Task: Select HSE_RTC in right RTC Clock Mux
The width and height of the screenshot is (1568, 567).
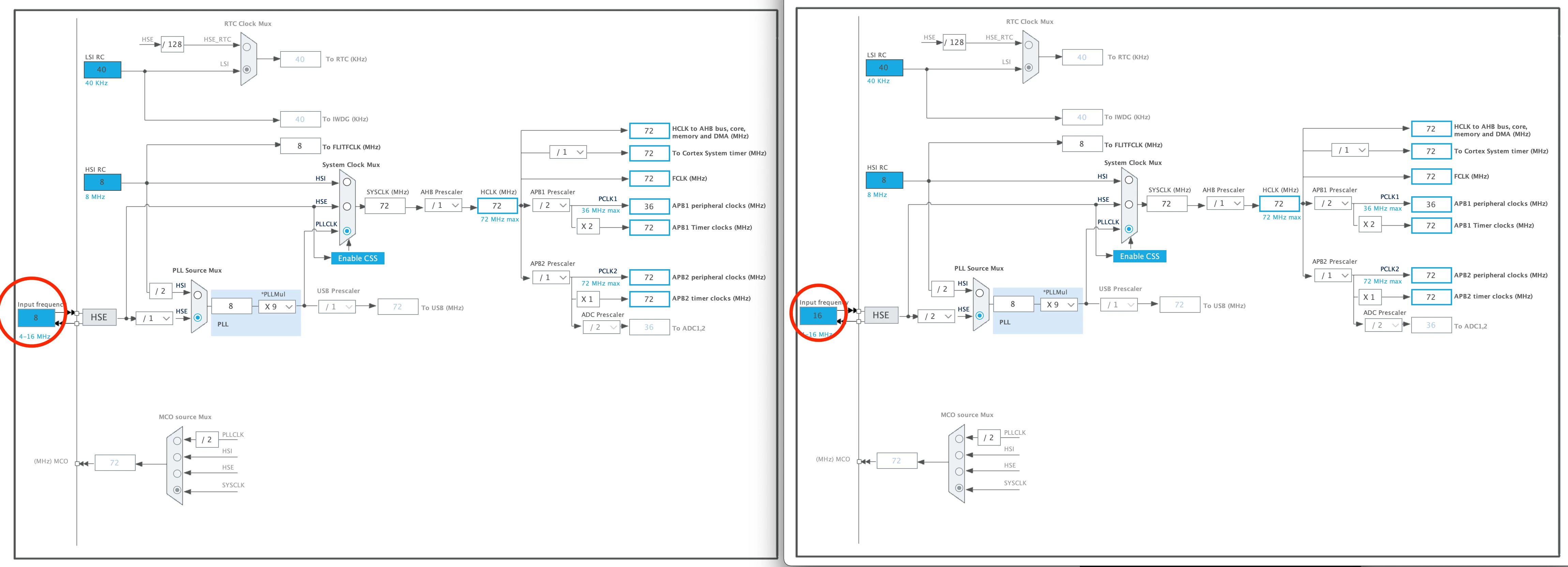Action: point(1029,45)
